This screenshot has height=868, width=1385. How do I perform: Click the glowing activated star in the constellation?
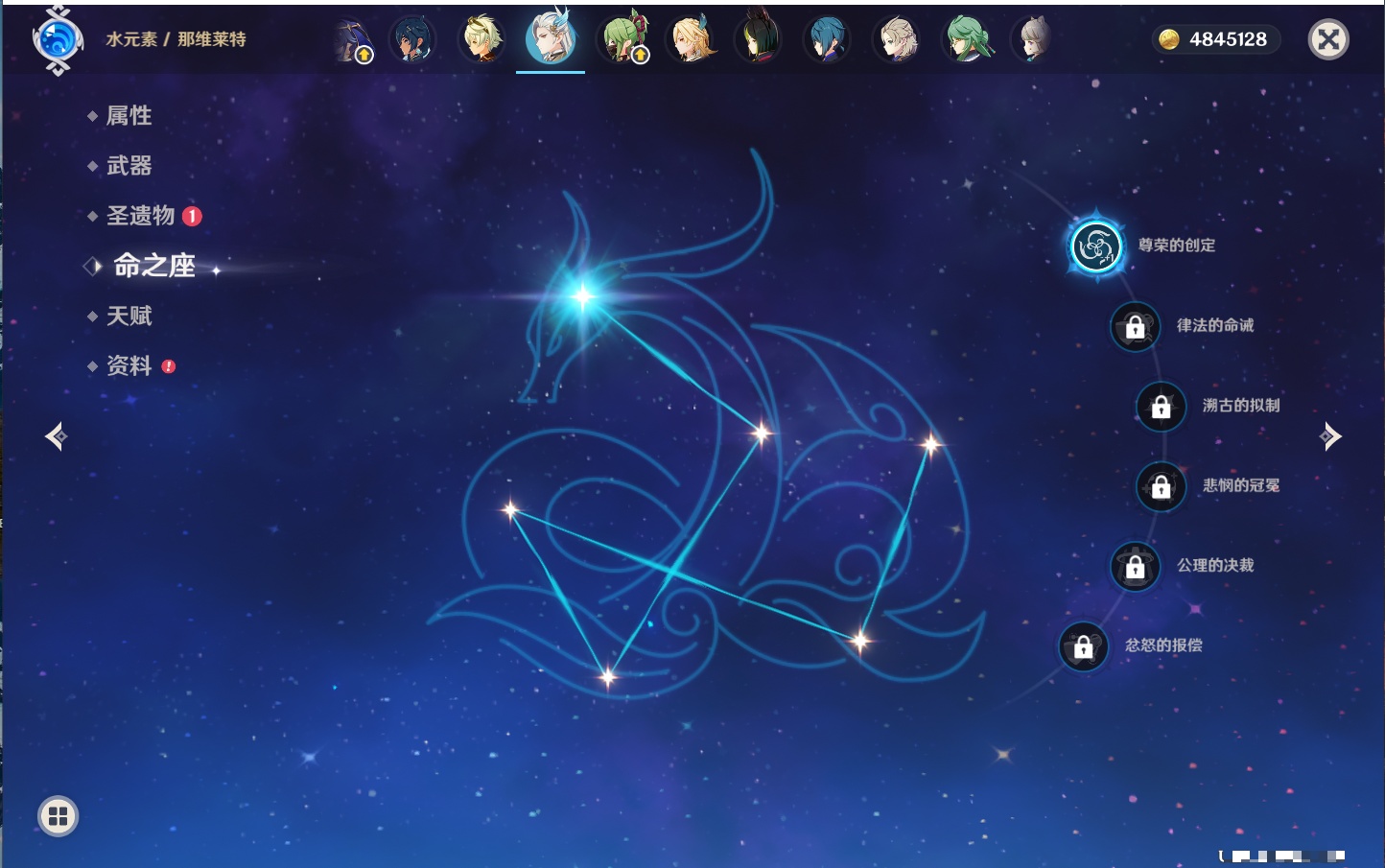tap(582, 295)
